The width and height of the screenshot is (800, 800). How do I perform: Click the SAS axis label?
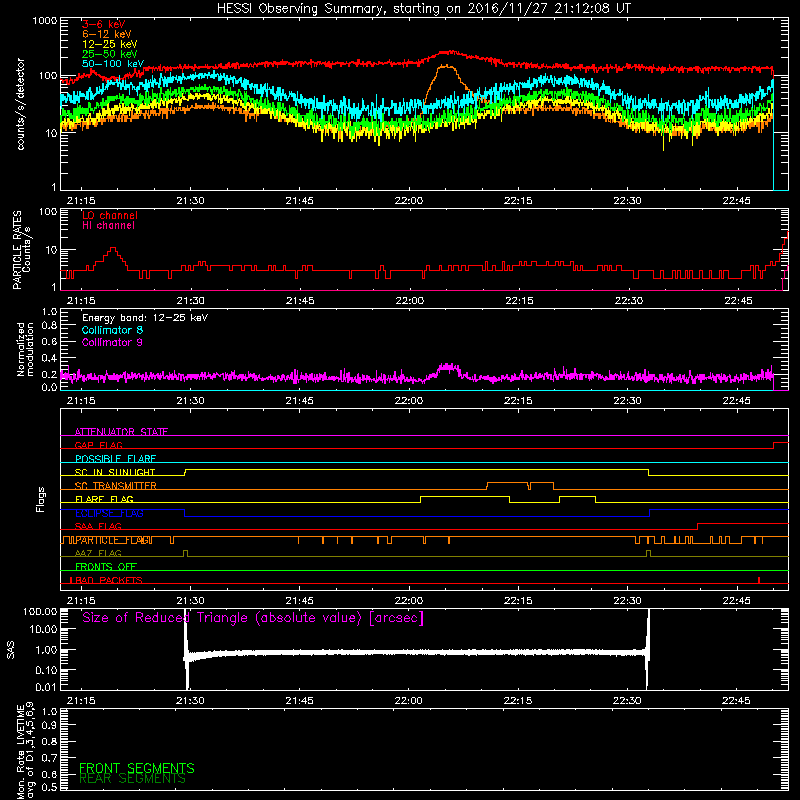point(10,650)
